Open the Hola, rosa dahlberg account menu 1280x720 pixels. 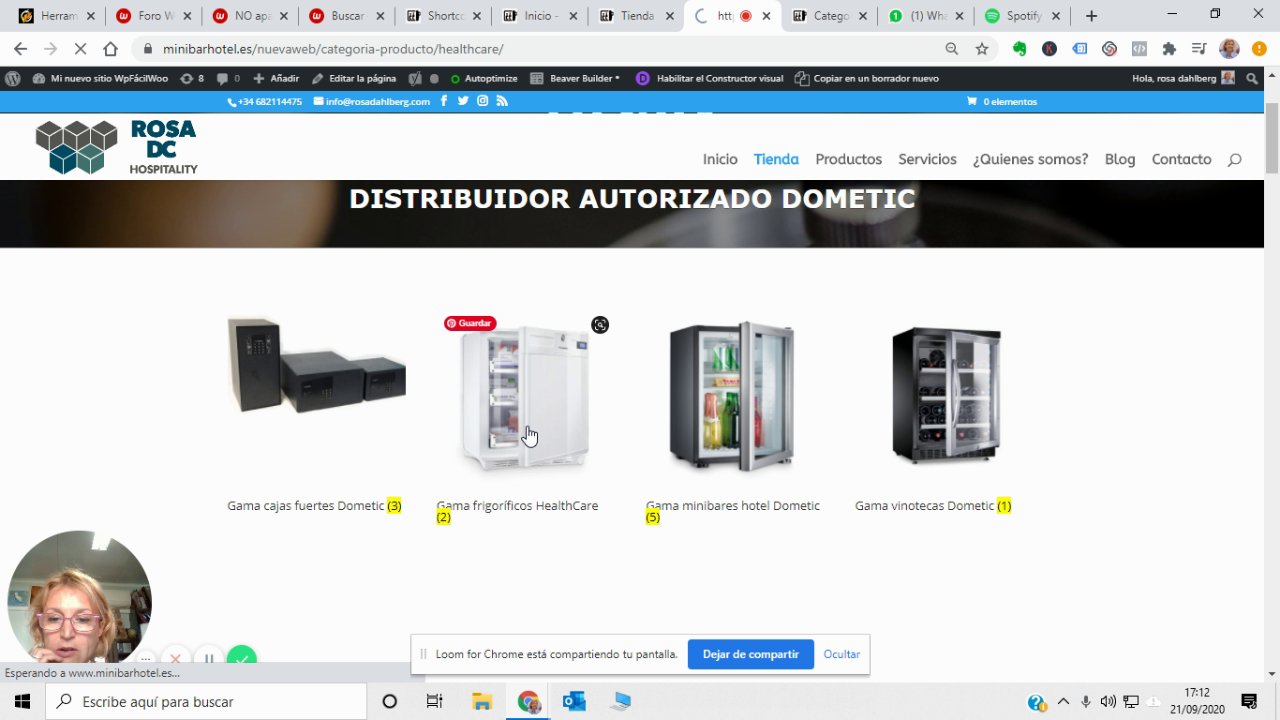pos(1183,78)
